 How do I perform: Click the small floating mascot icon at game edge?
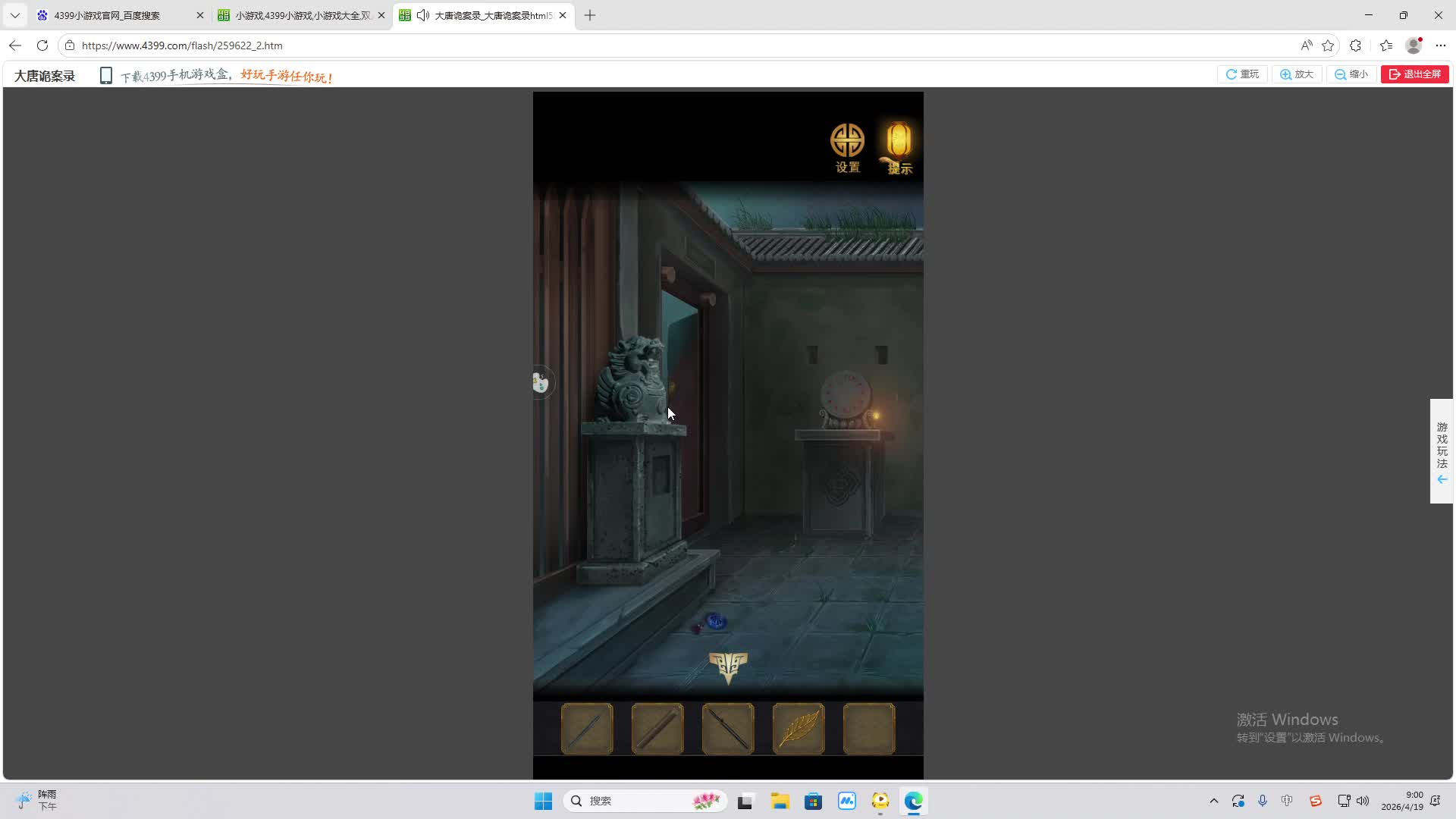pos(541,382)
